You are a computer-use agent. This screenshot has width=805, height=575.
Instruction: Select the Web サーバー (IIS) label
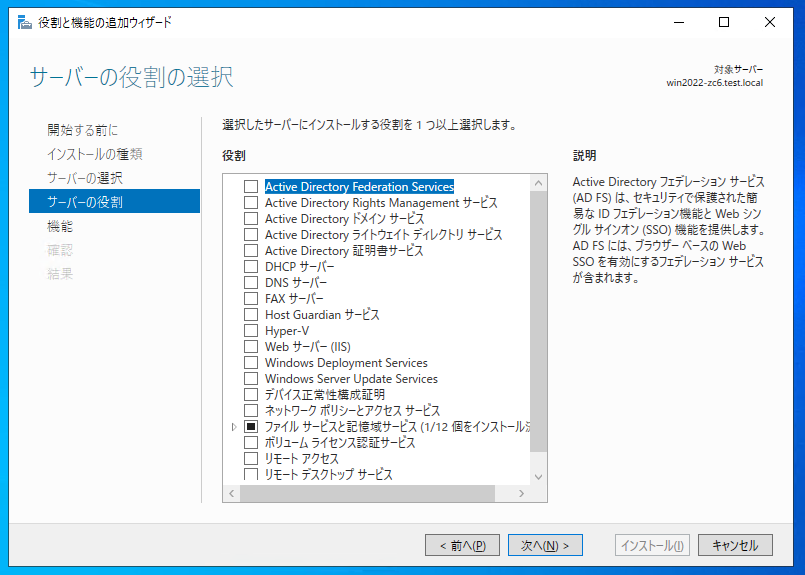coord(308,347)
